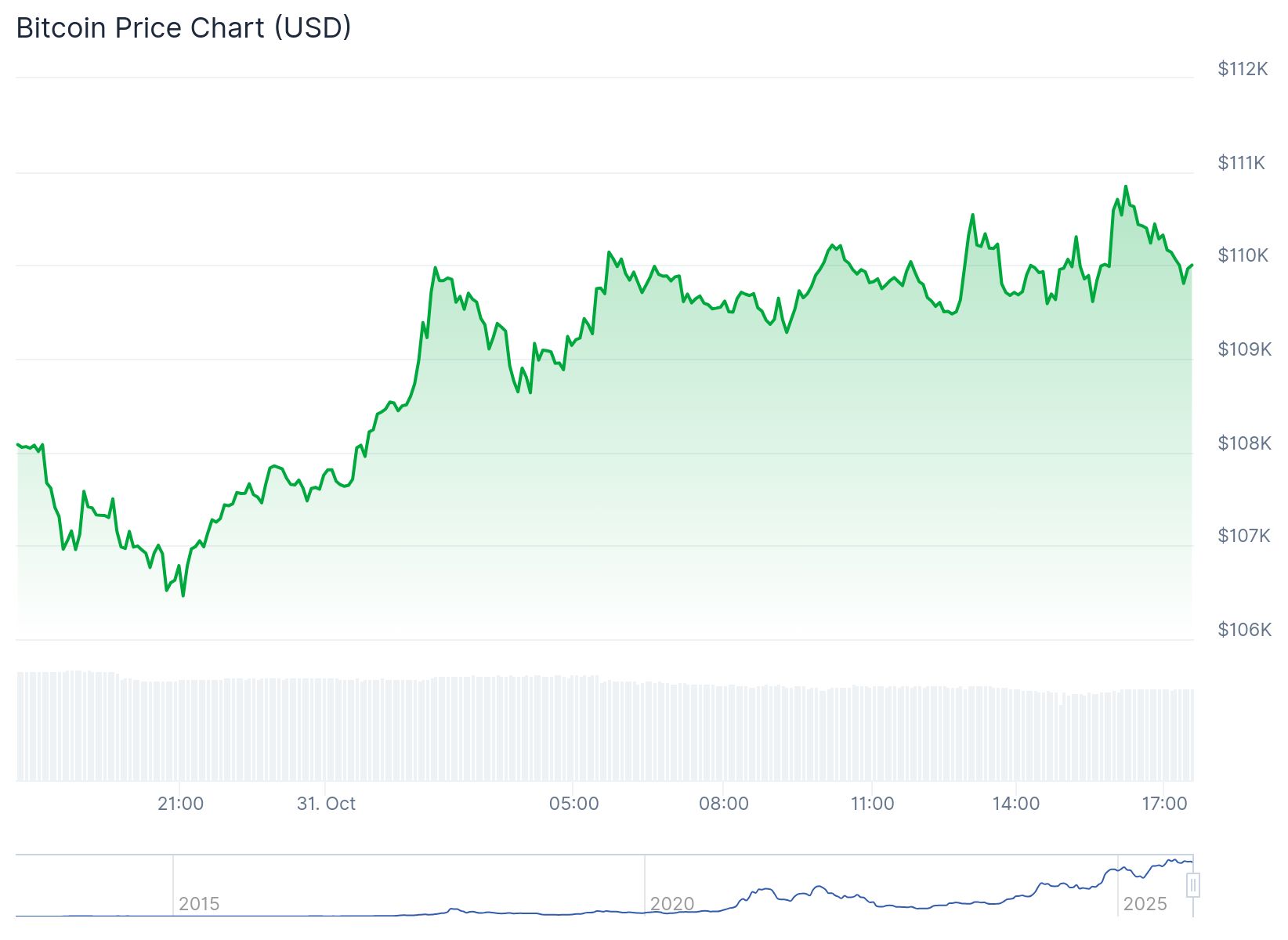
Task: Click the $106K price axis label
Action: point(1243,630)
